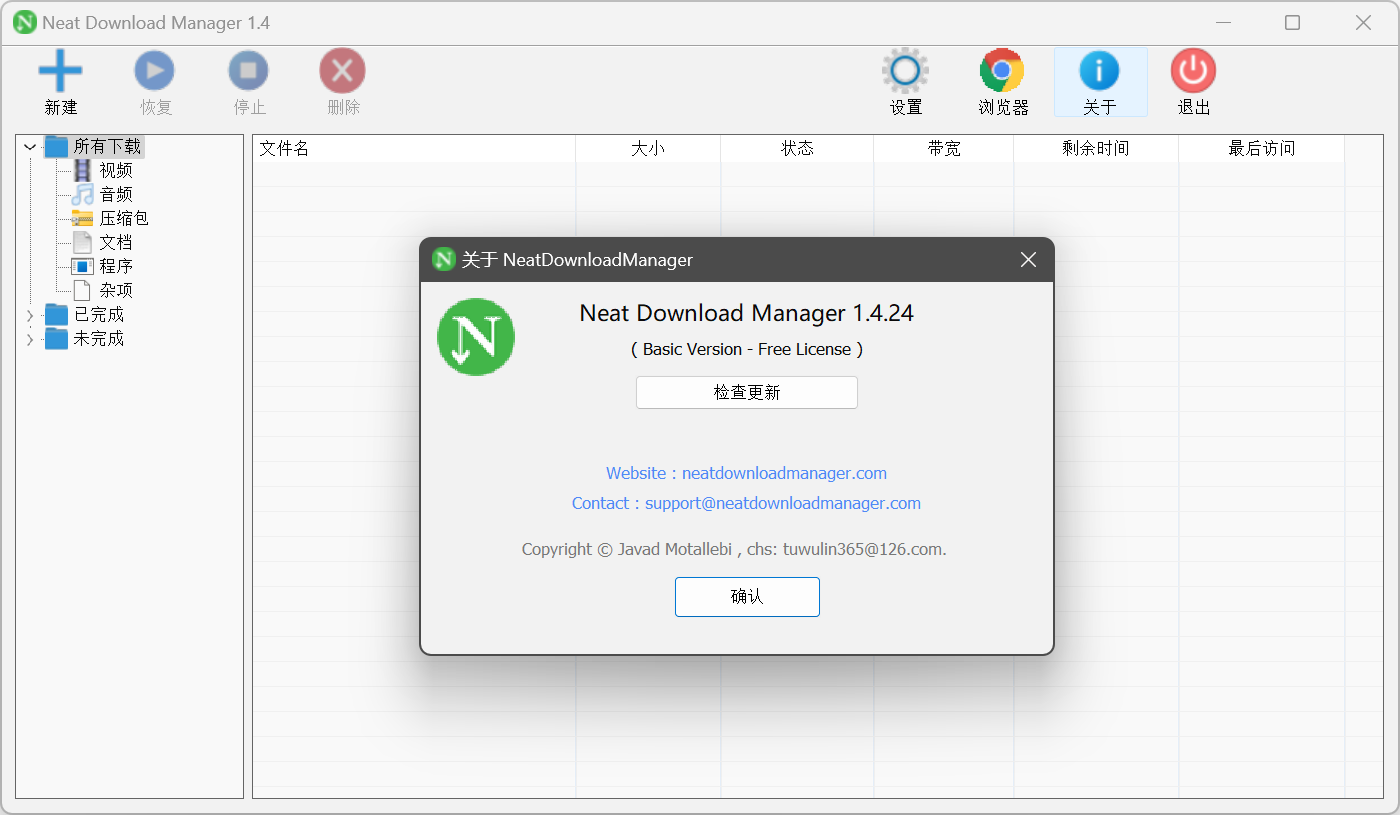Open the 设置 settings gear icon
Image resolution: width=1400 pixels, height=815 pixels.
click(x=904, y=70)
